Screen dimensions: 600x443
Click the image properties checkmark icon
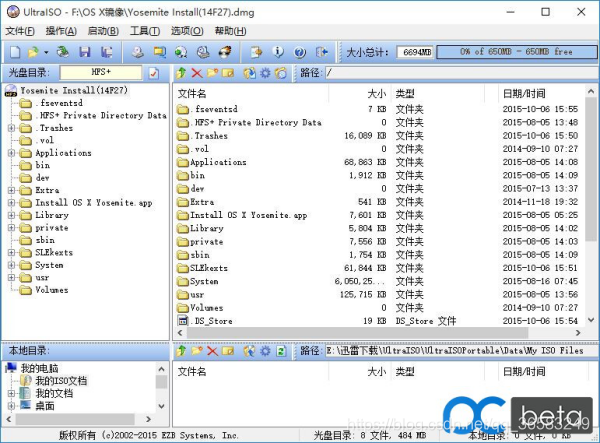(154, 73)
